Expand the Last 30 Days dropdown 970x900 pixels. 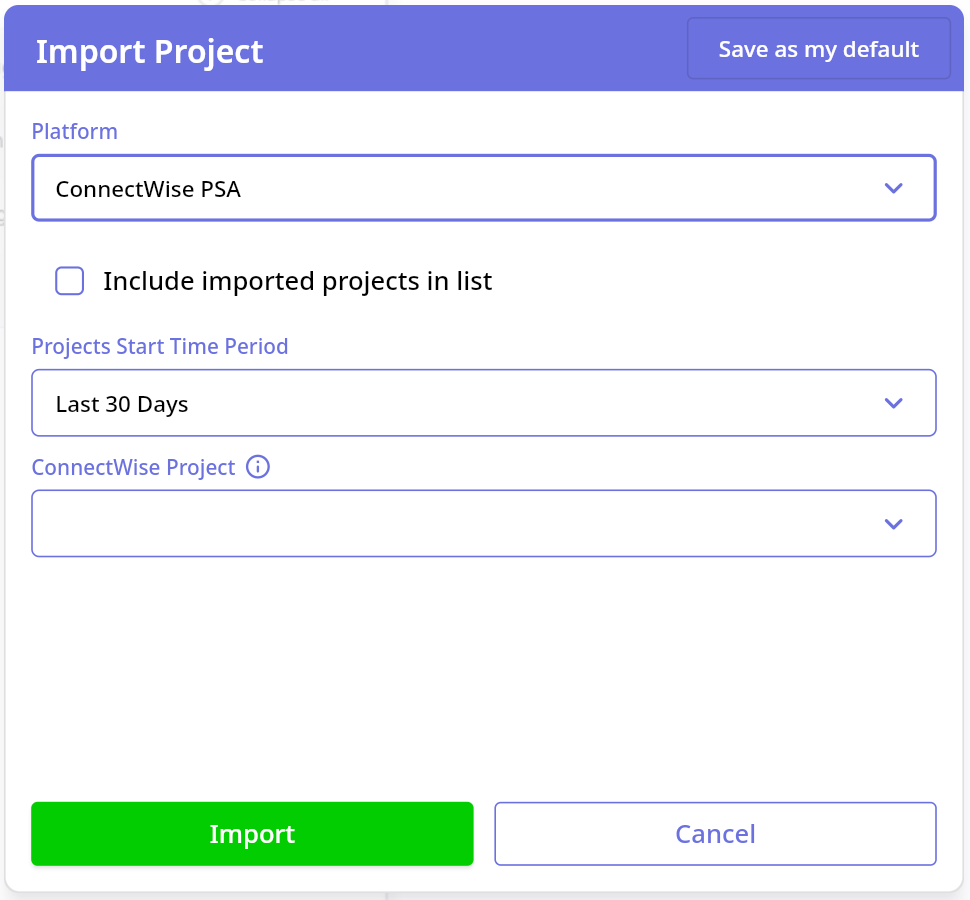click(483, 403)
